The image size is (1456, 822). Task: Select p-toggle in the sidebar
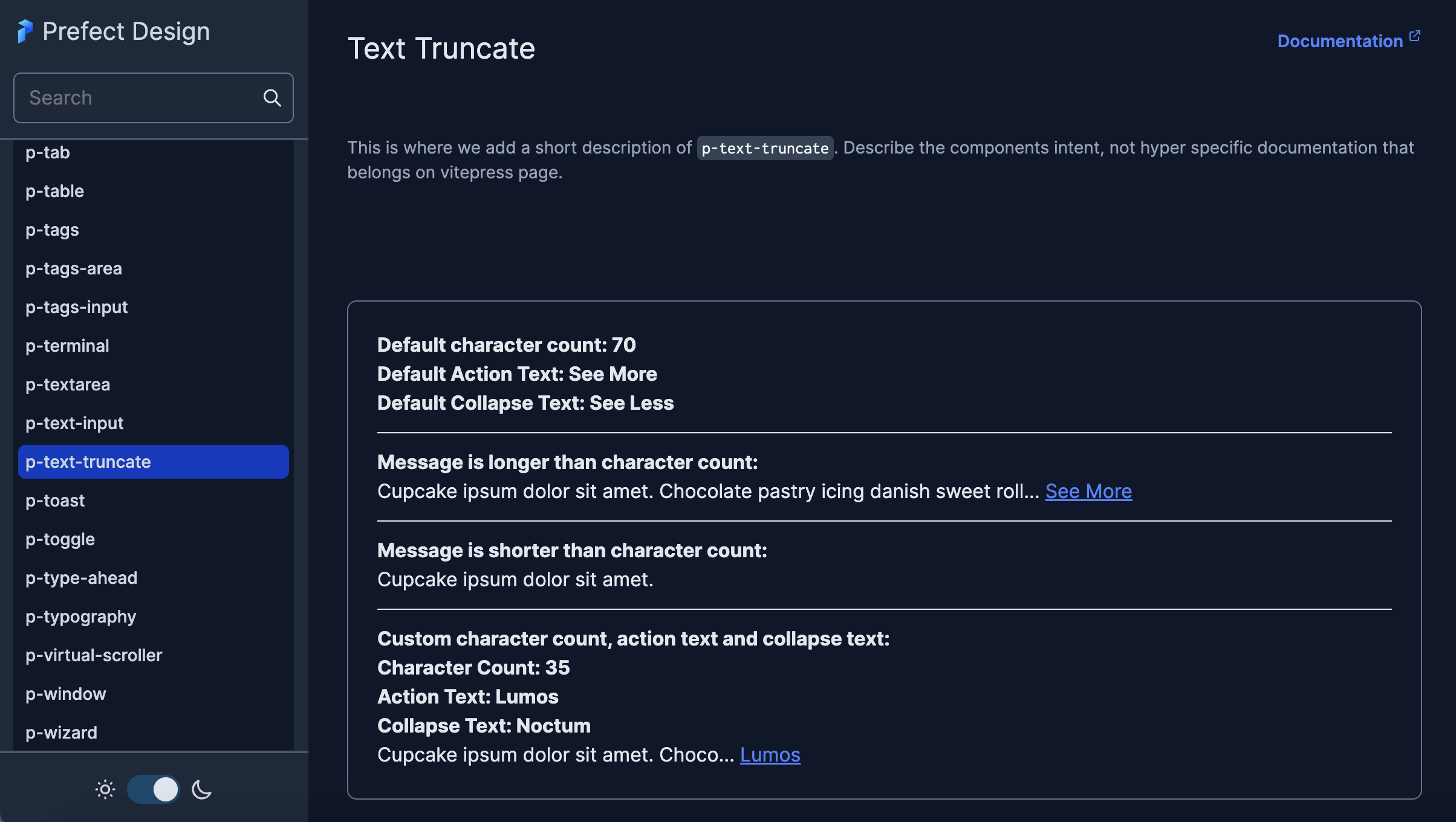click(154, 539)
